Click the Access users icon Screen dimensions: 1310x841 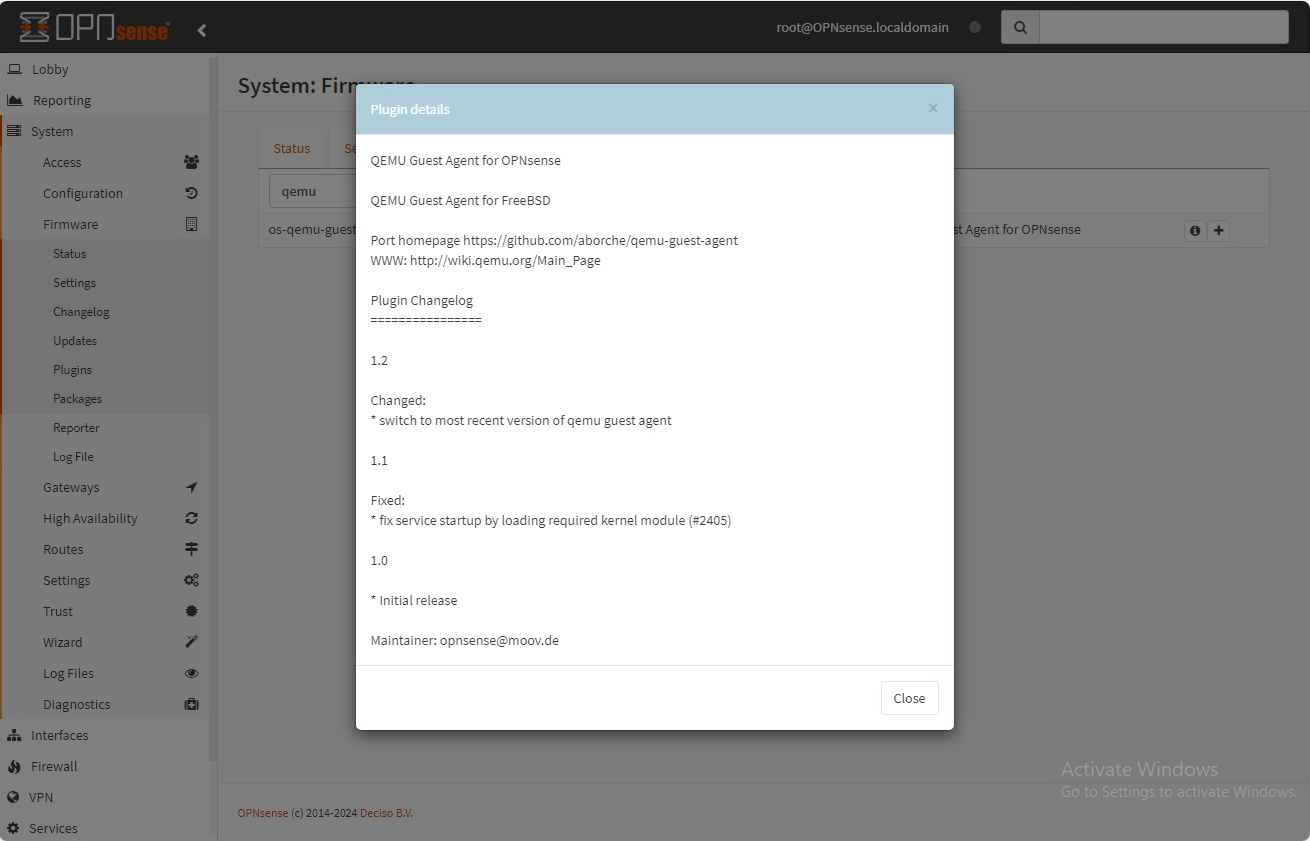click(x=191, y=162)
